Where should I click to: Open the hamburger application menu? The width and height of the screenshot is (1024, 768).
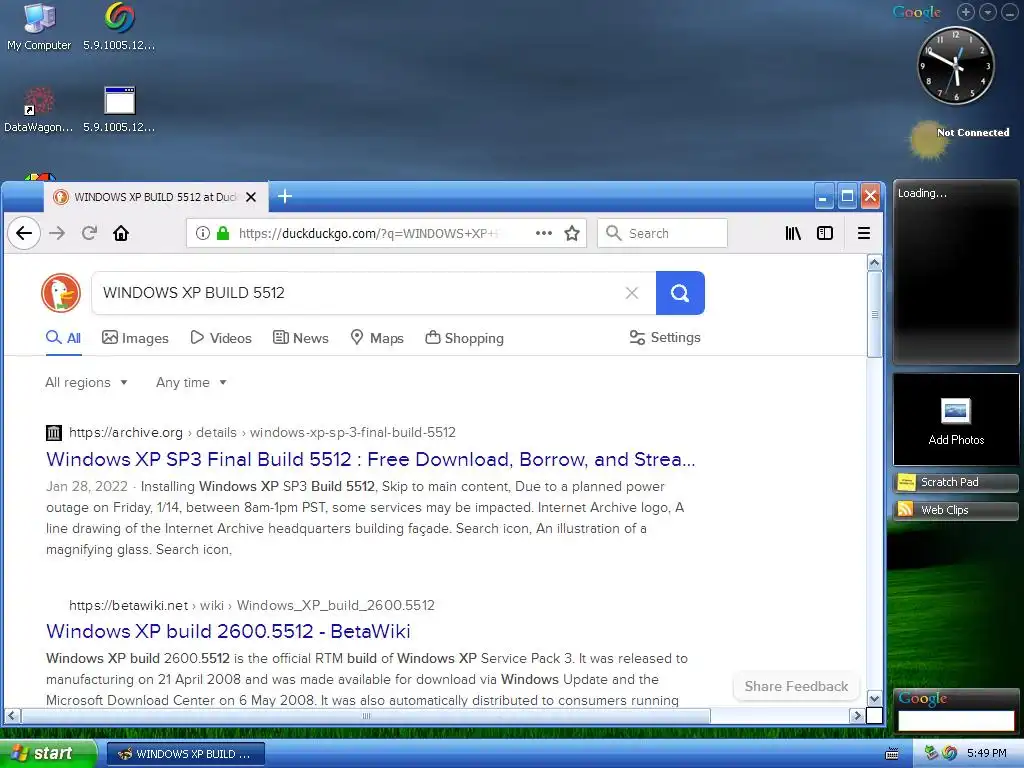tap(863, 233)
